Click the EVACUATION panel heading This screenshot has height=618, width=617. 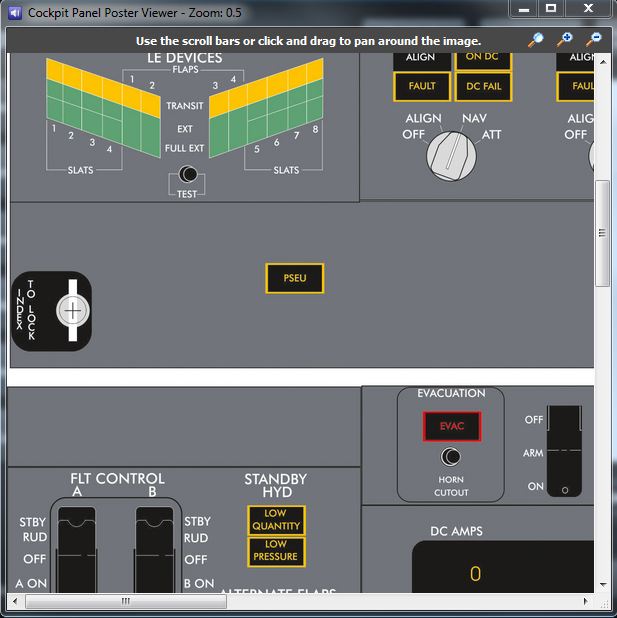tap(451, 393)
